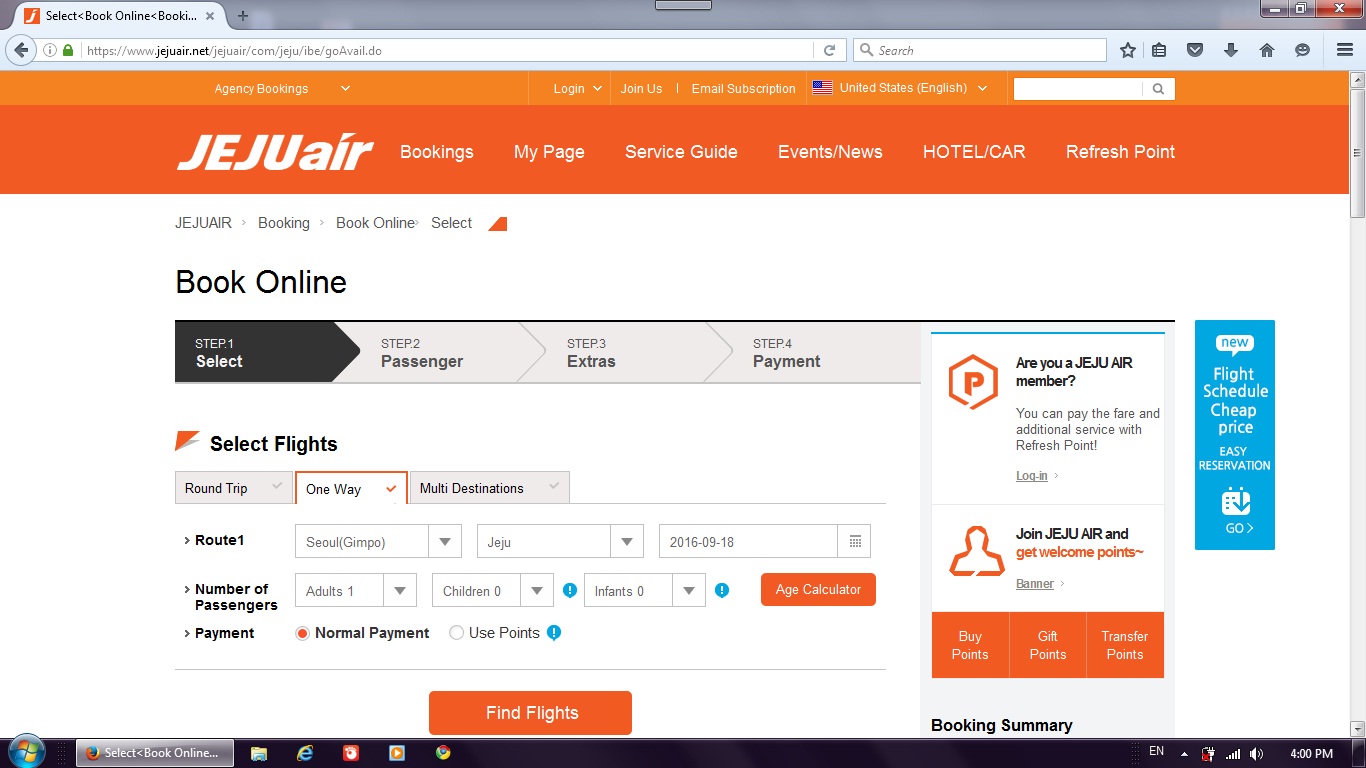
Task: Select the Use Points radio button
Action: point(456,633)
